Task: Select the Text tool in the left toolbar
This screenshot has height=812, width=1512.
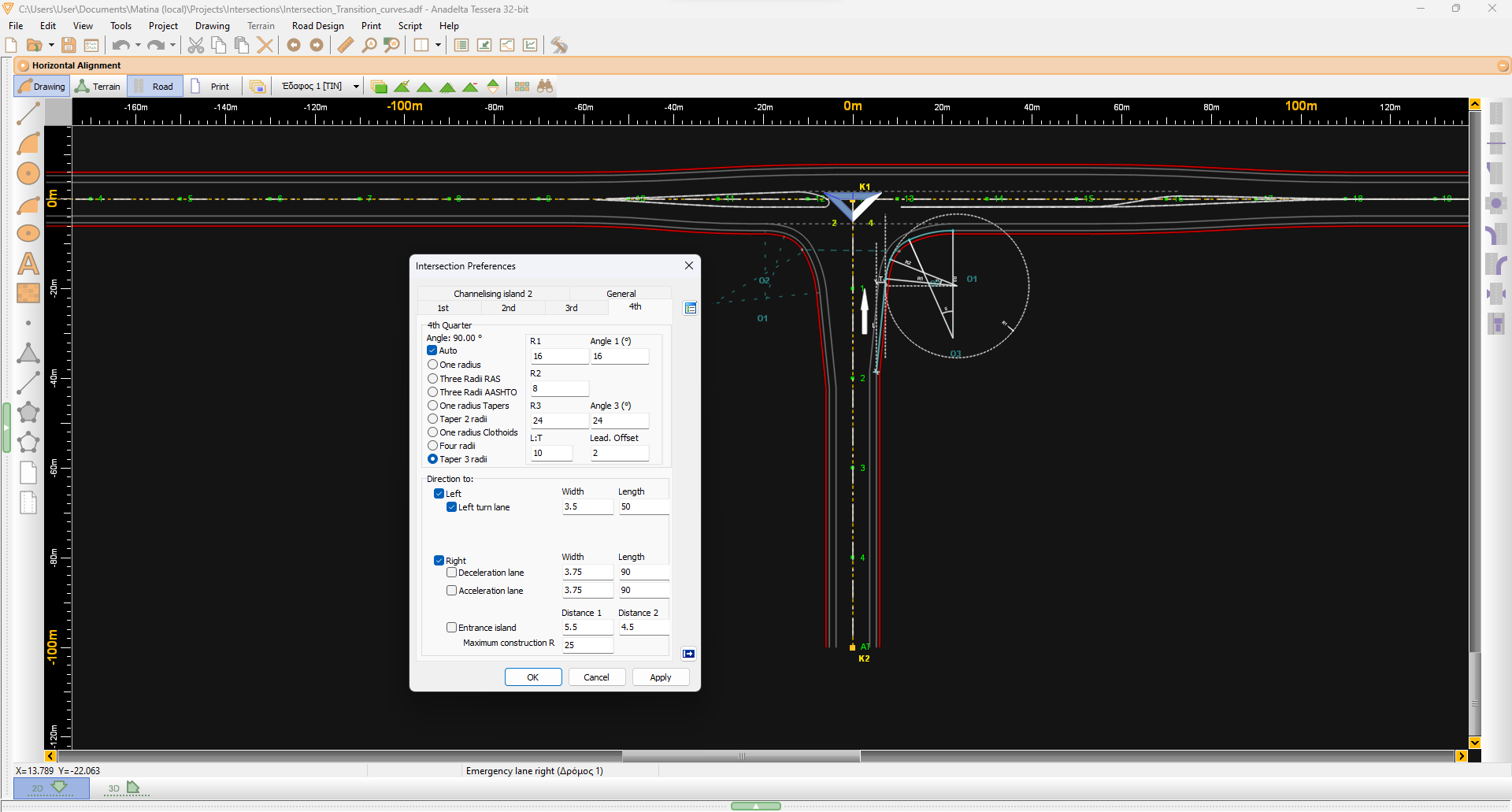Action: [x=28, y=264]
